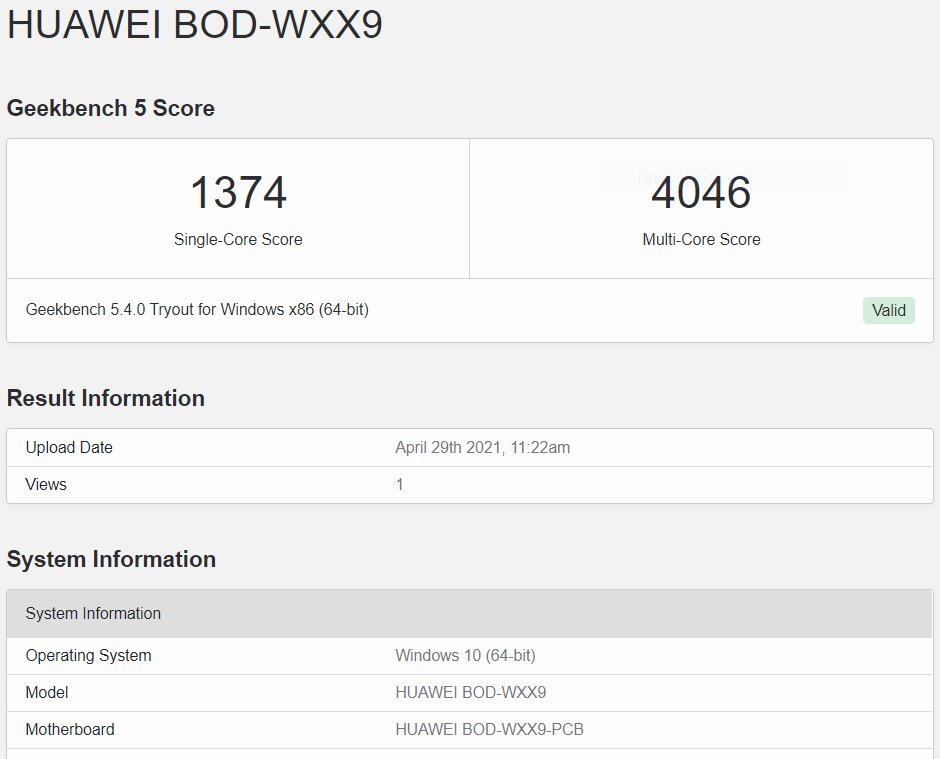The height and width of the screenshot is (759, 940).
Task: Click the Multi-Core Score label
Action: click(x=701, y=239)
